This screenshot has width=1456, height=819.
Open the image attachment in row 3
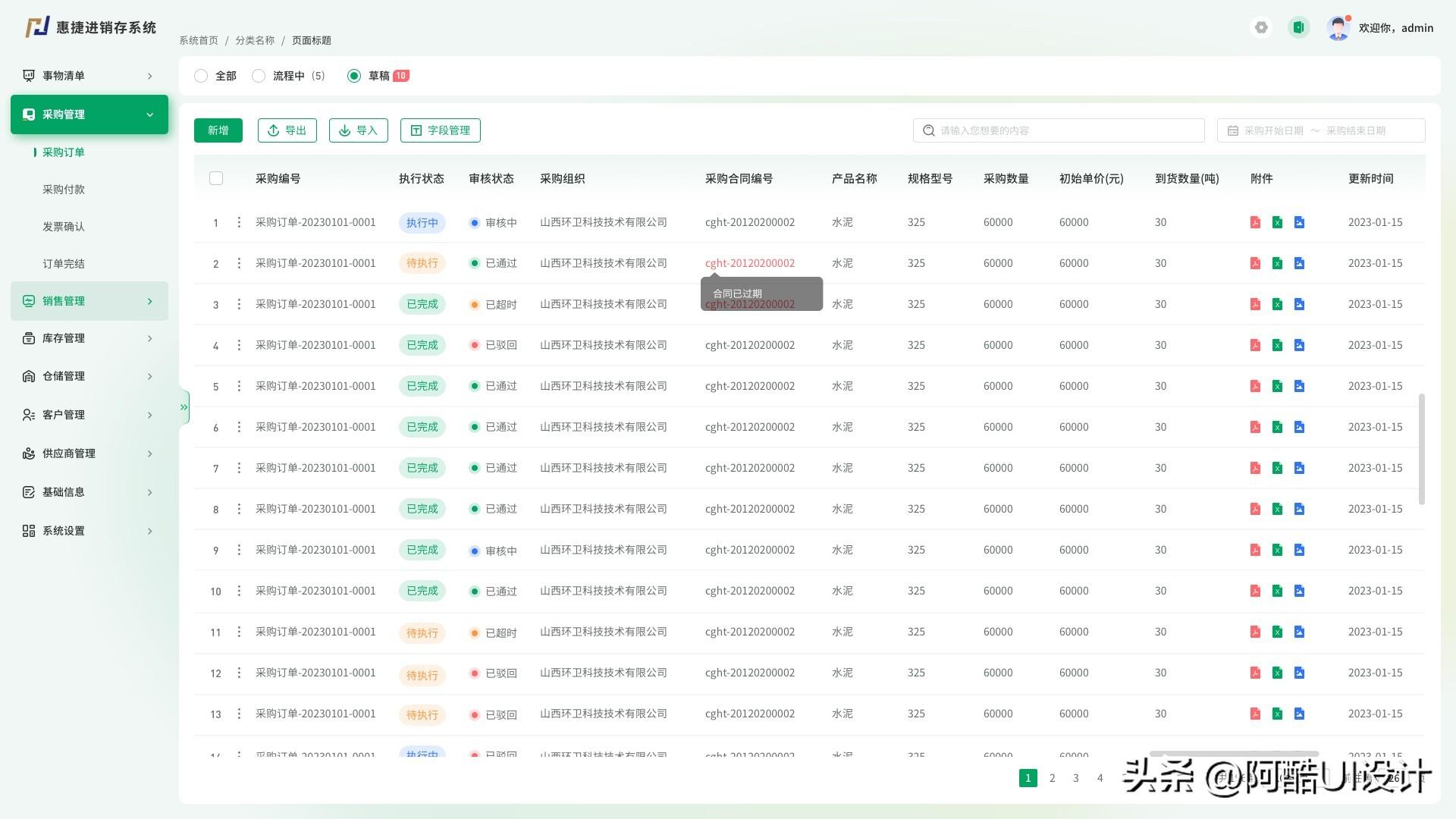tap(1299, 304)
